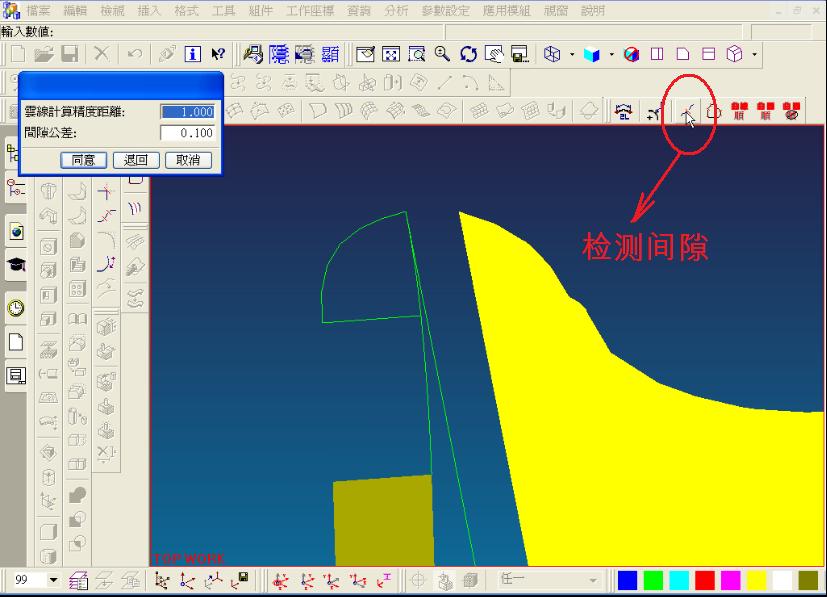
Task: Open the 插入 menu
Action: [x=149, y=11]
